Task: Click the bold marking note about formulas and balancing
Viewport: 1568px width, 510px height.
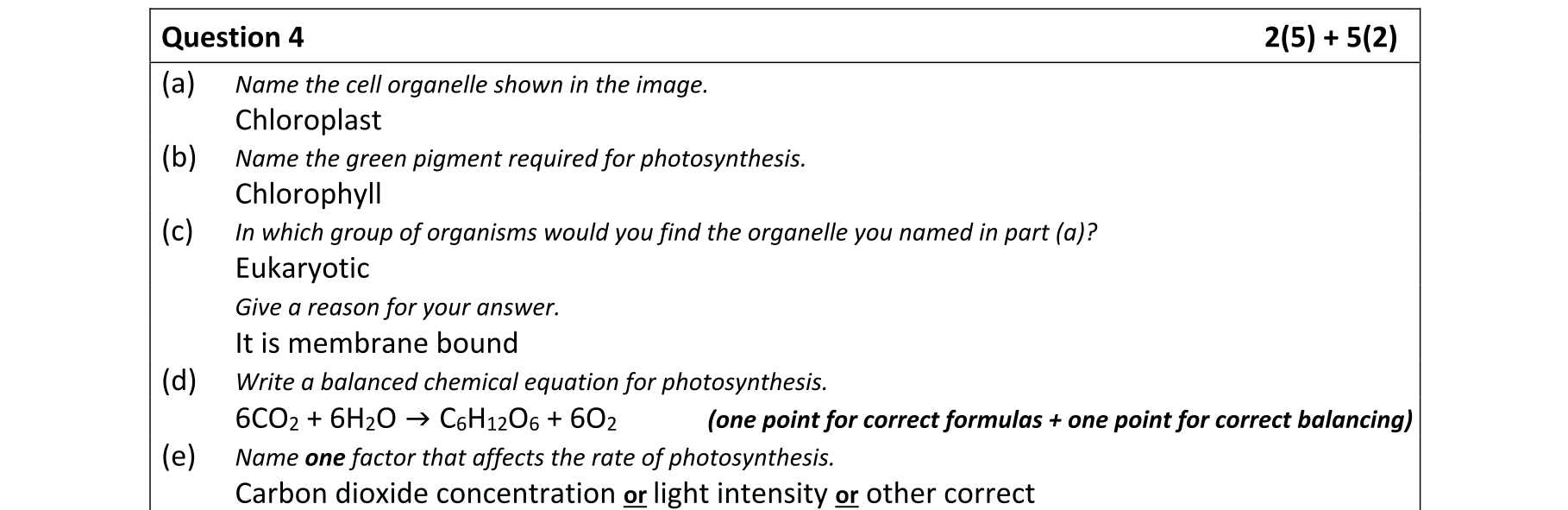Action: 1059,420
